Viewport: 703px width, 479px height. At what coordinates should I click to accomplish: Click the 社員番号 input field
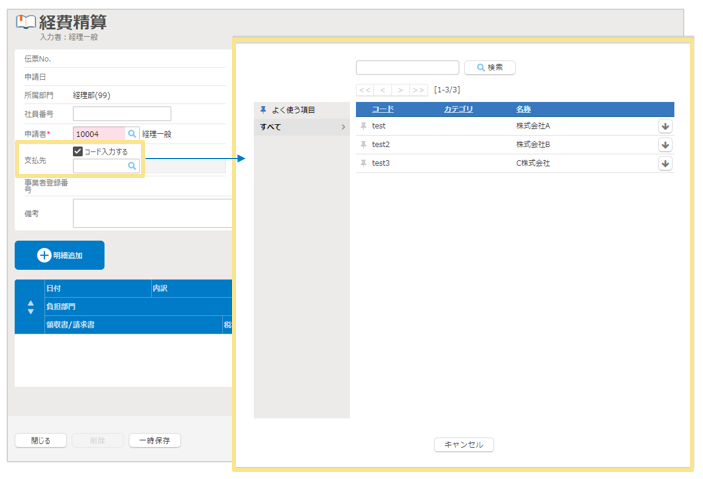[121, 113]
